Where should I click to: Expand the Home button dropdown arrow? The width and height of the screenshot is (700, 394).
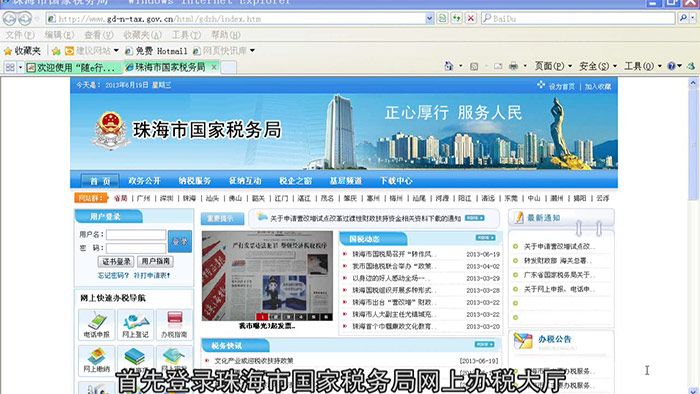460,66
